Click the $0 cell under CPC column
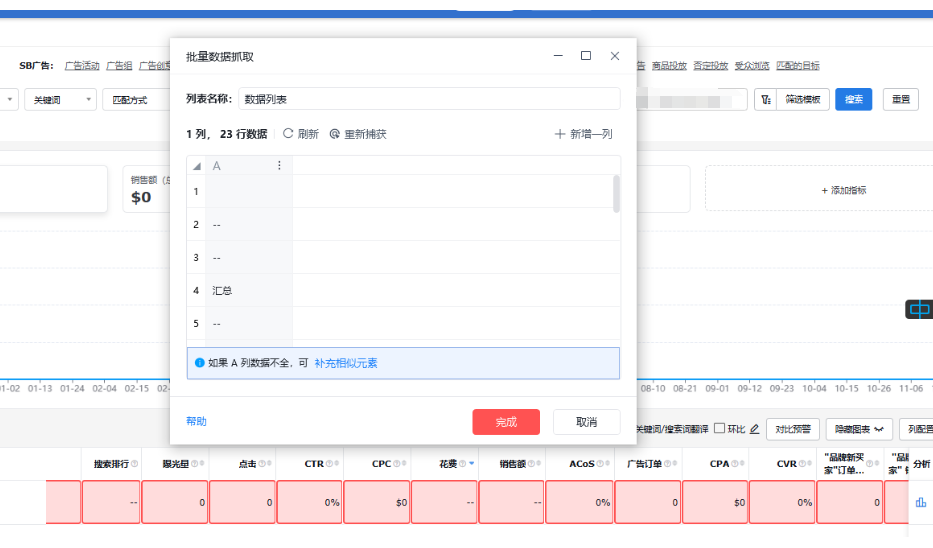Image resolution: width=933 pixels, height=548 pixels. point(377,502)
